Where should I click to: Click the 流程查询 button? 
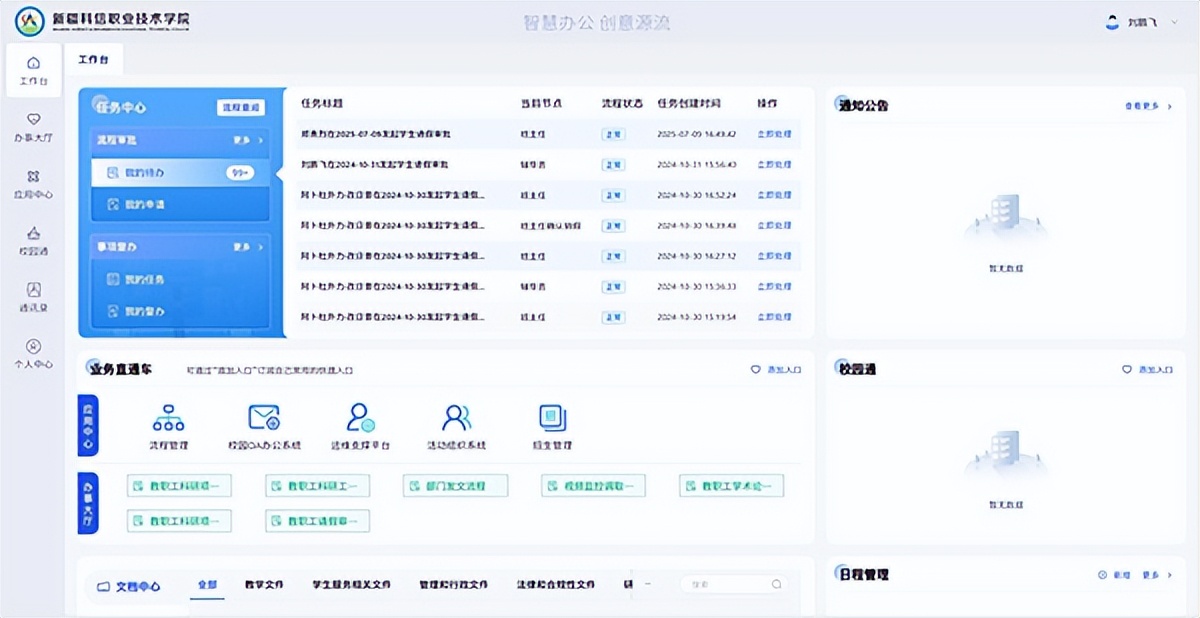tap(241, 106)
